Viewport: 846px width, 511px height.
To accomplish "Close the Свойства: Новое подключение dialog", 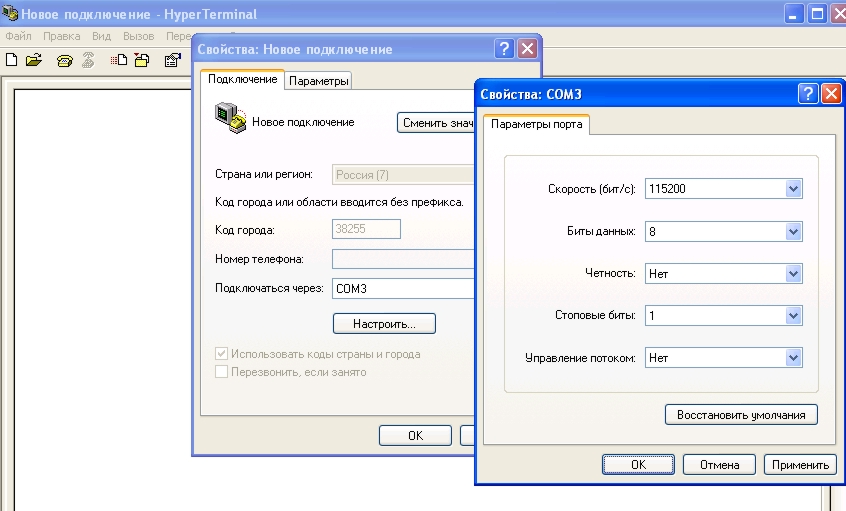I will point(528,49).
